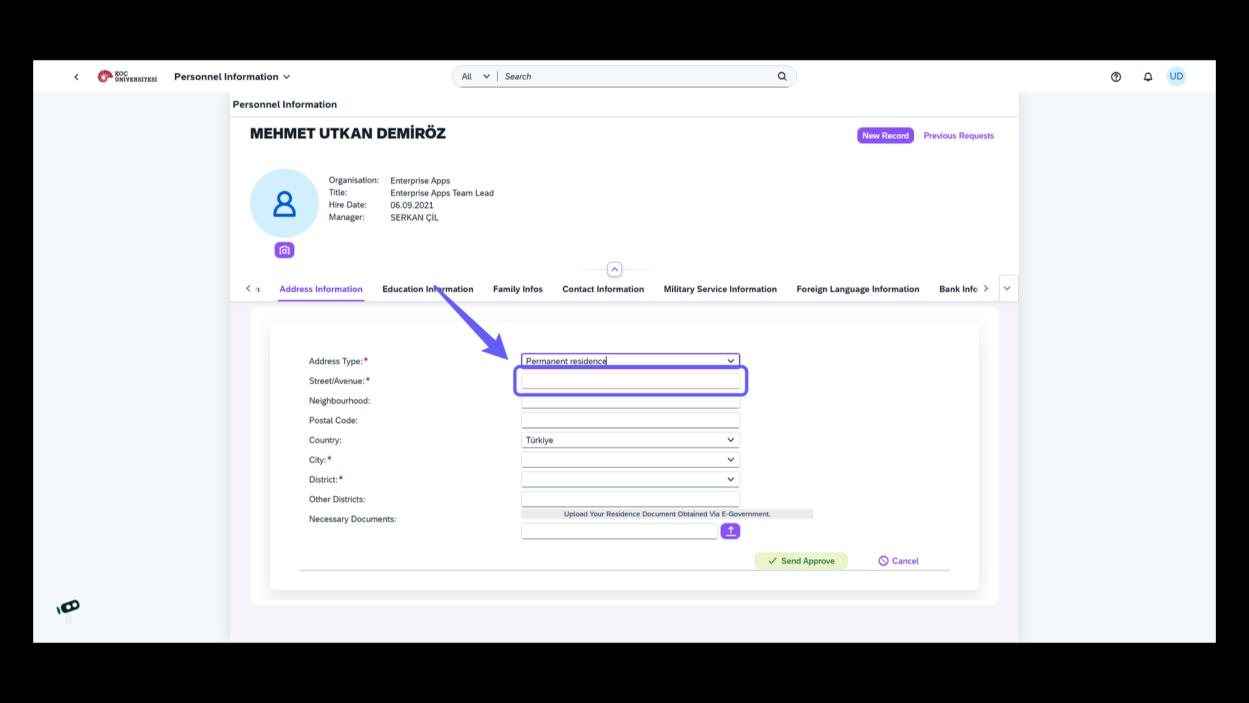Click the document file name field
Viewport: 1249px width, 703px height.
click(619, 531)
